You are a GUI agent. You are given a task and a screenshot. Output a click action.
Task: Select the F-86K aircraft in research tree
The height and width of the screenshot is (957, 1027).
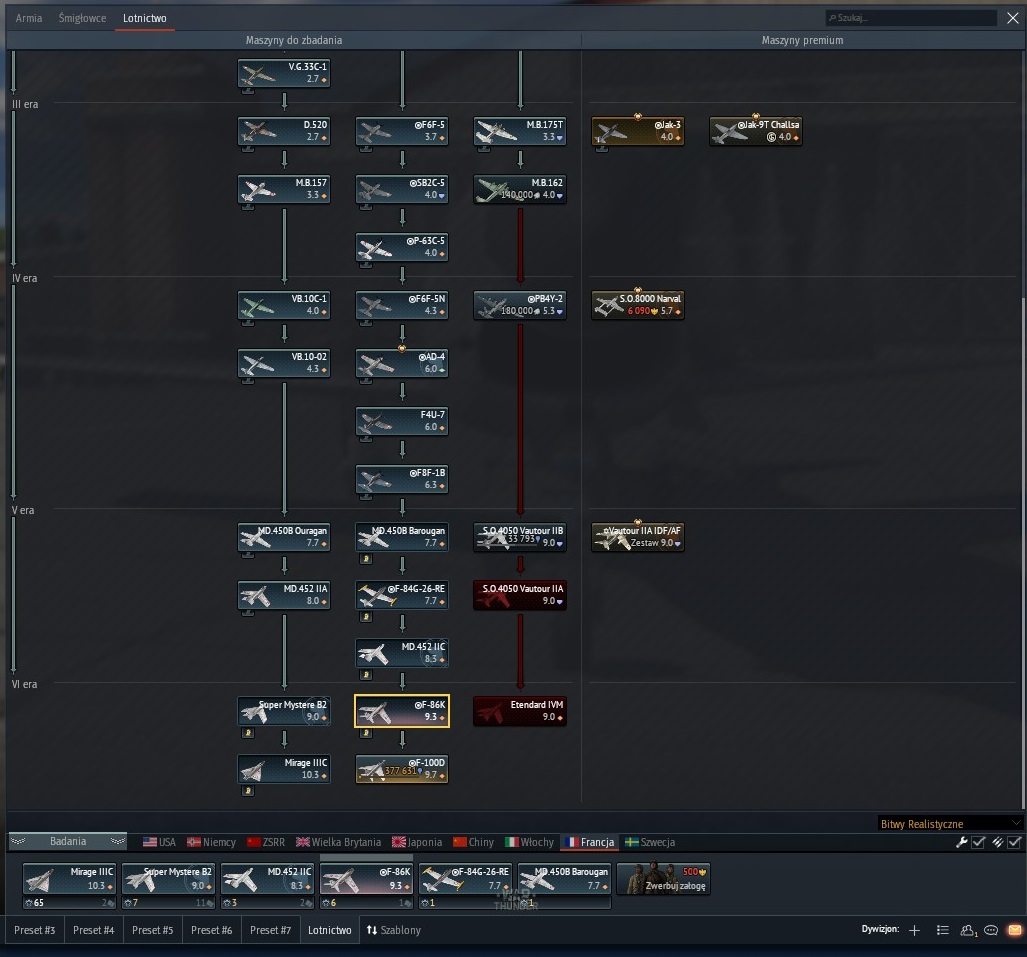point(401,711)
